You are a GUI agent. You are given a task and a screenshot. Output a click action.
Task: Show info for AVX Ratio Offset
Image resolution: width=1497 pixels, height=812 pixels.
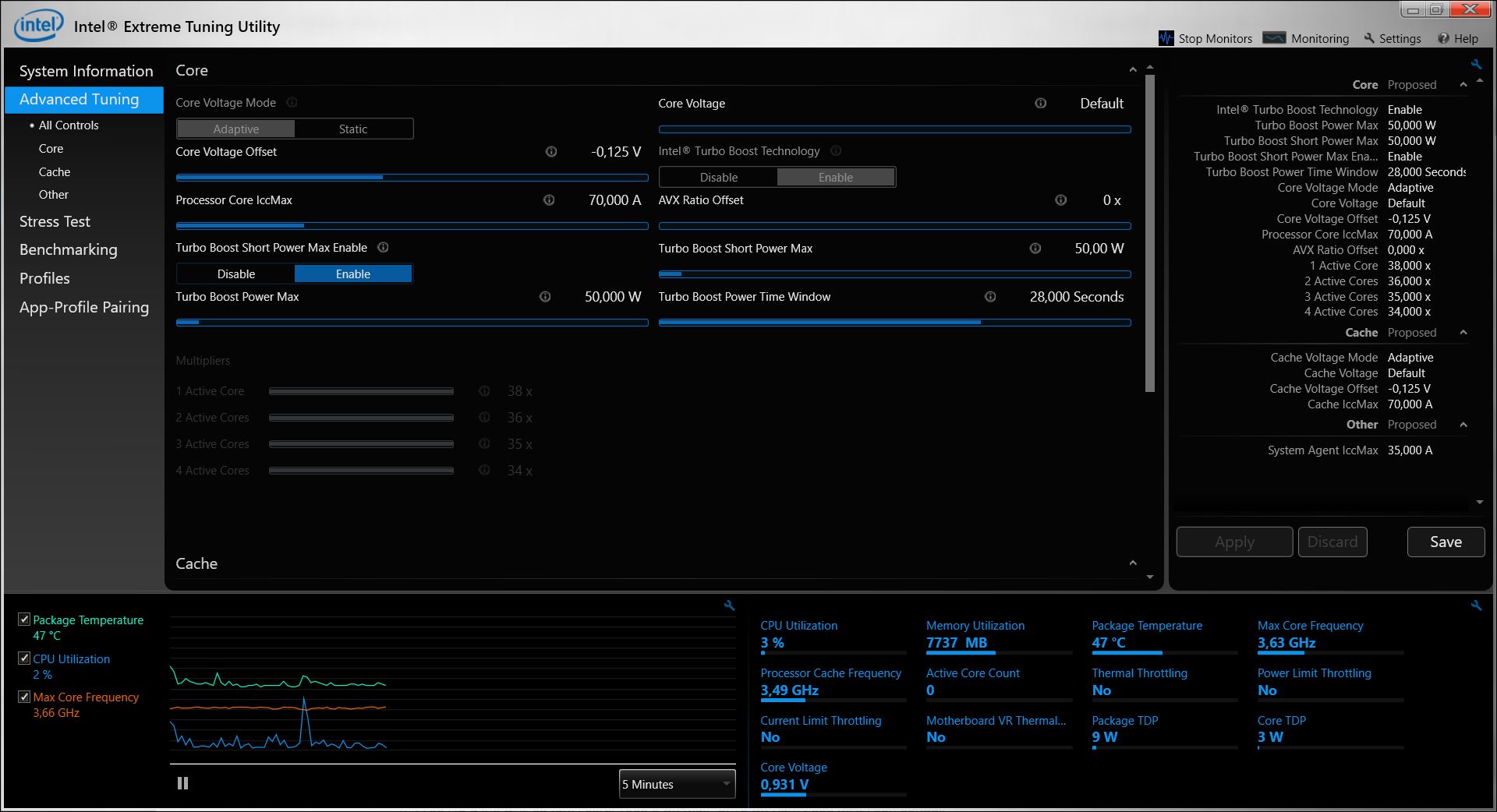tap(1060, 200)
